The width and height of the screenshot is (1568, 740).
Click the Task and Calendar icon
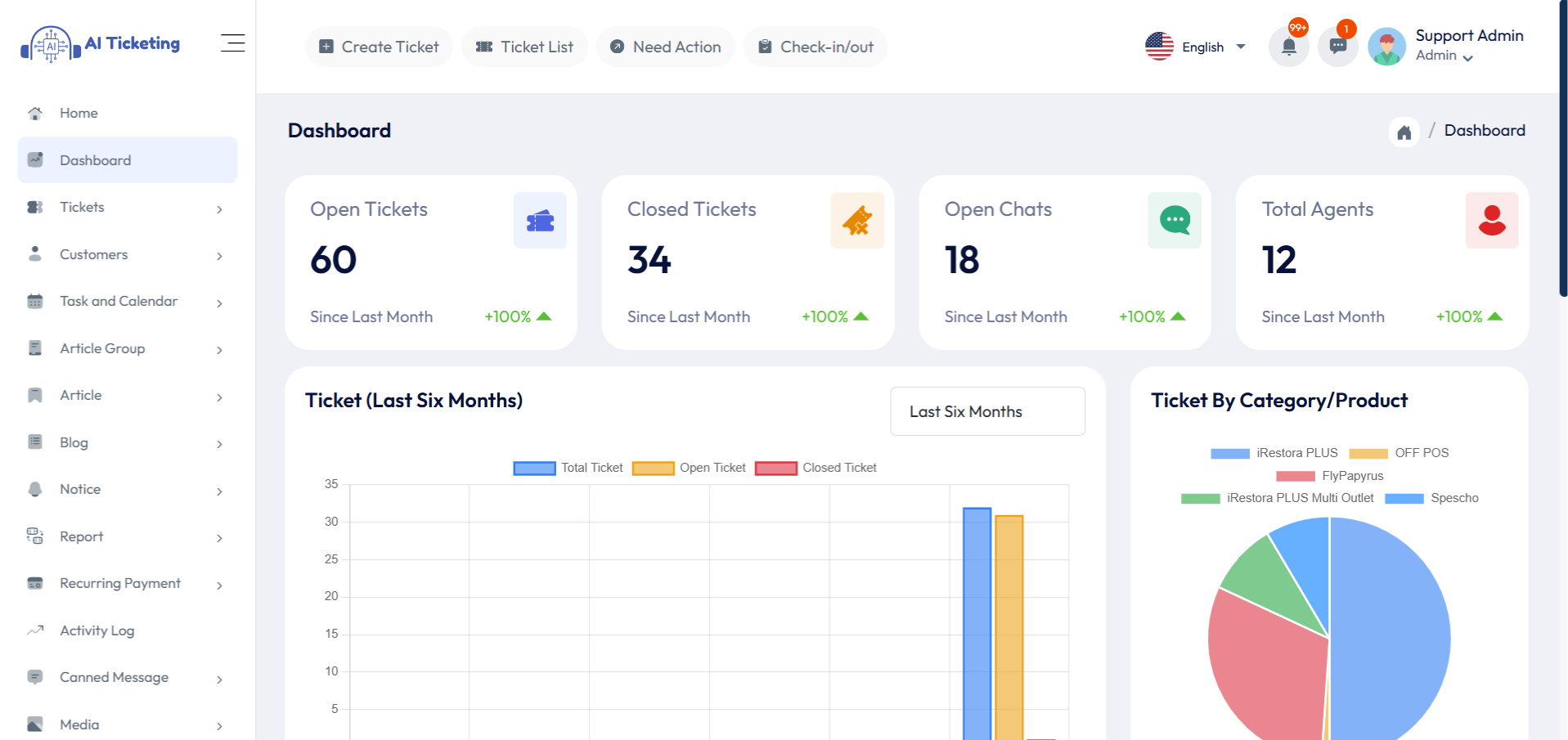point(35,301)
